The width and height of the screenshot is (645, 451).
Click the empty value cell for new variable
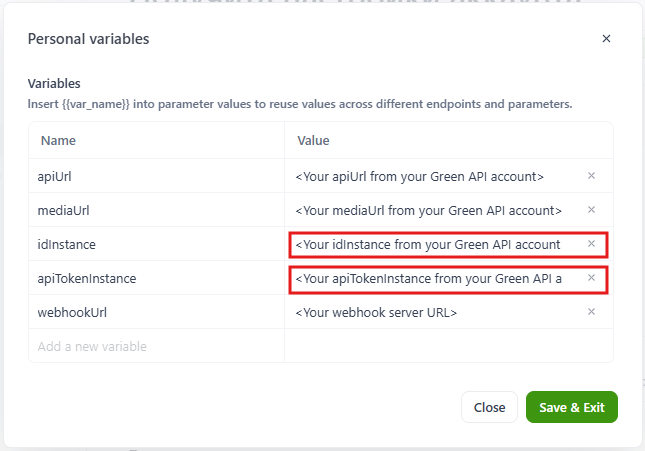point(448,346)
